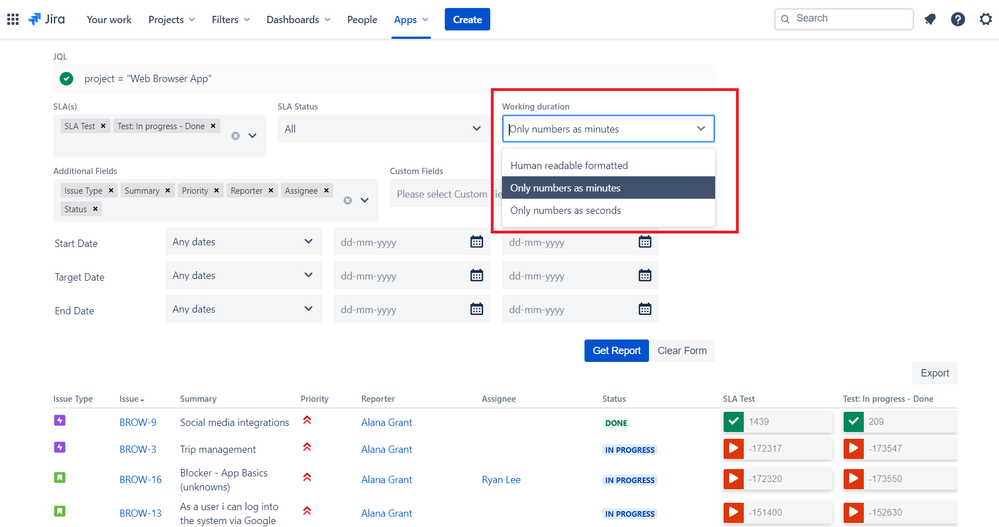Viewport: 999px width, 527px height.
Task: Remove the Summary field tag
Action: [x=168, y=191]
